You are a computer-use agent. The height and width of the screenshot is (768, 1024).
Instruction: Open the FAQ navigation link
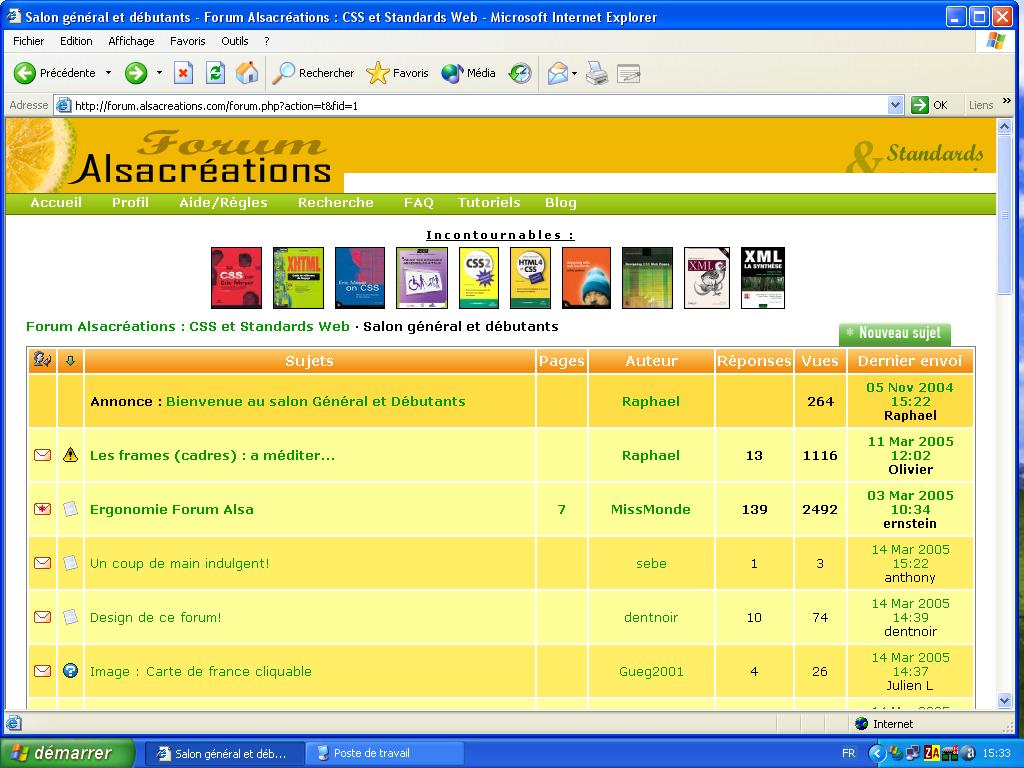pos(419,202)
